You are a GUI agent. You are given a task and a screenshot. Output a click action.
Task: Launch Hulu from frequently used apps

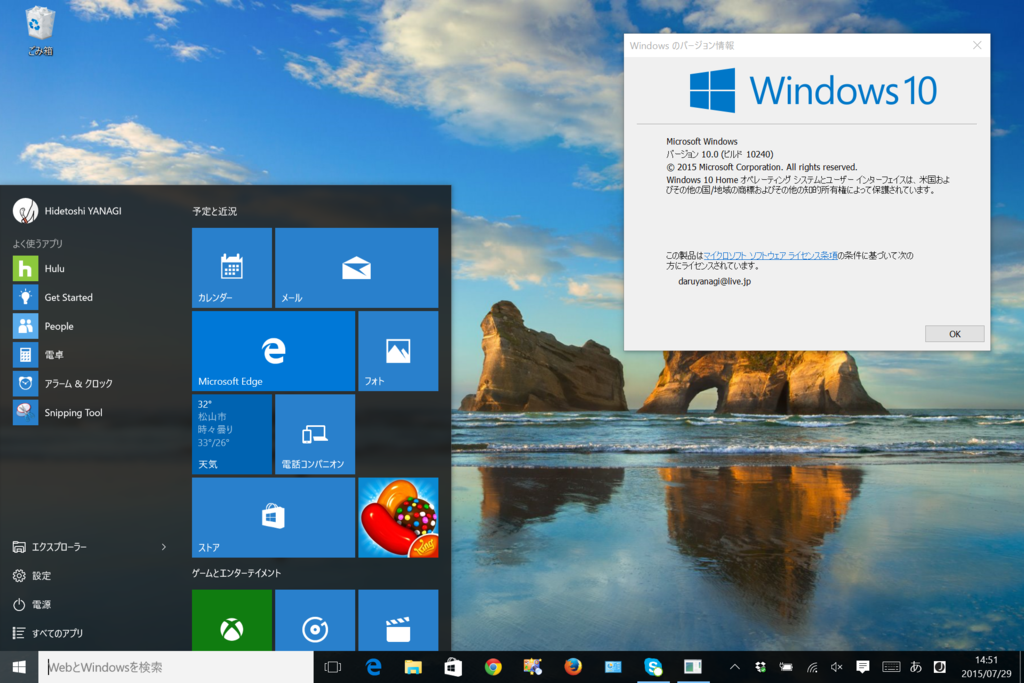pyautogui.click(x=91, y=268)
